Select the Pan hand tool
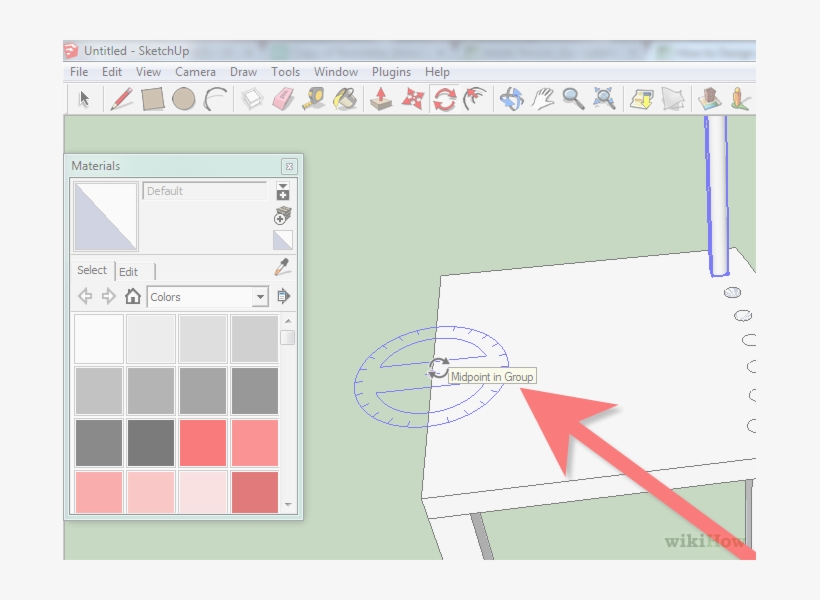The height and width of the screenshot is (600, 820). (543, 99)
